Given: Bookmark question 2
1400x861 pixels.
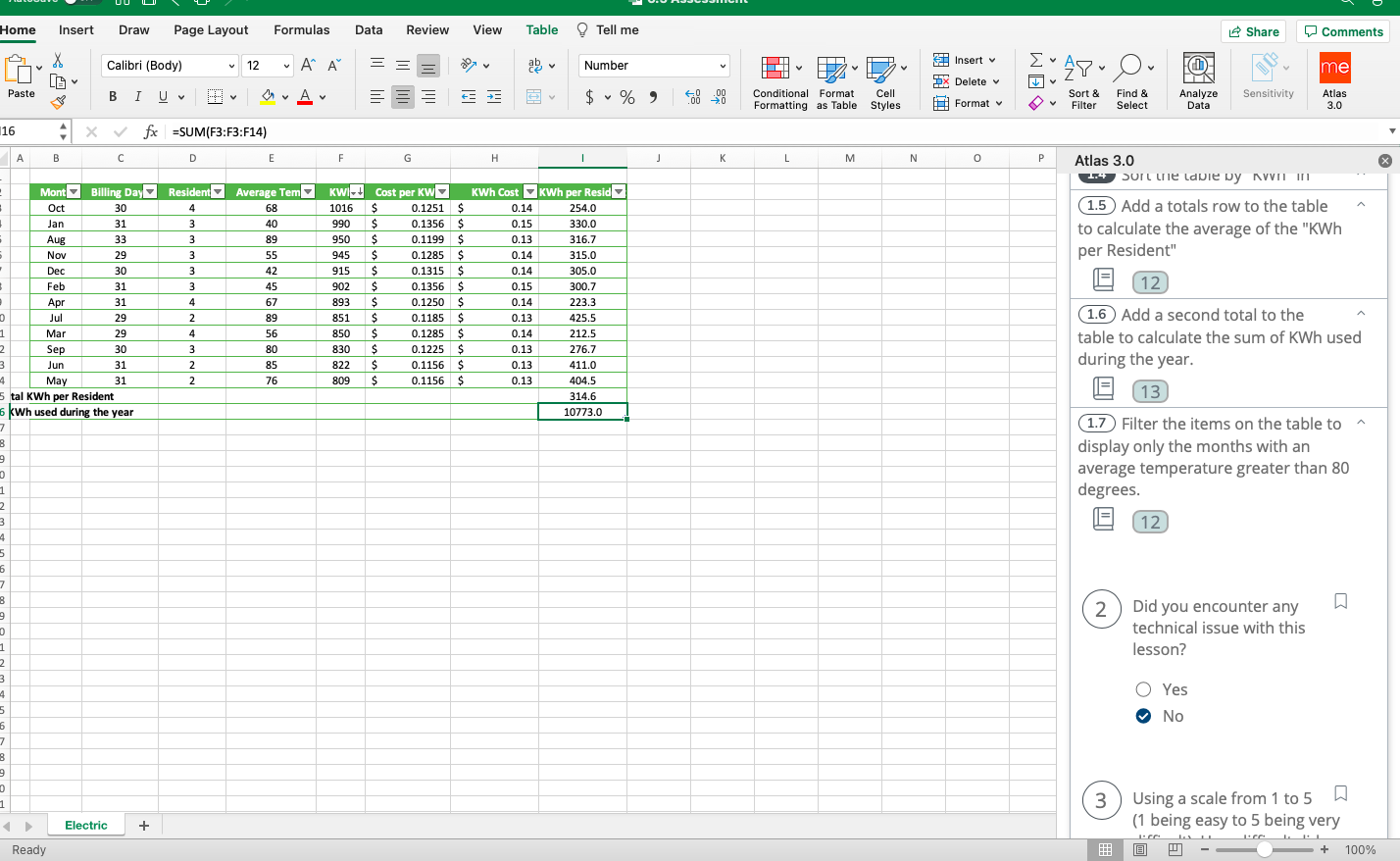Looking at the screenshot, I should pos(1341,601).
